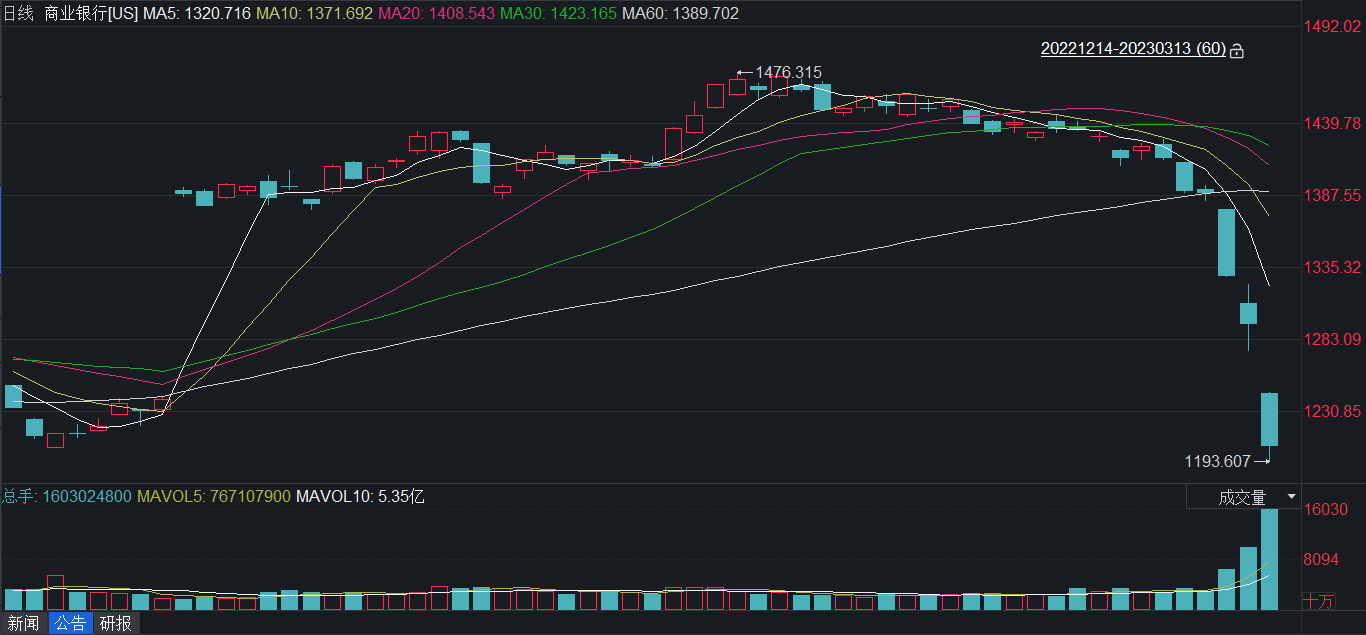
Task: Click the 1230.85 price axis label
Action: click(x=1333, y=411)
